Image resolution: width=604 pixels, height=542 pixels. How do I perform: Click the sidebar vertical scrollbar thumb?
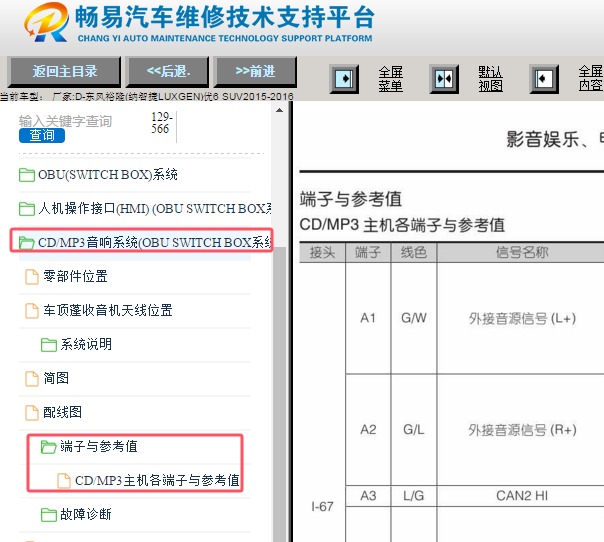[279, 394]
